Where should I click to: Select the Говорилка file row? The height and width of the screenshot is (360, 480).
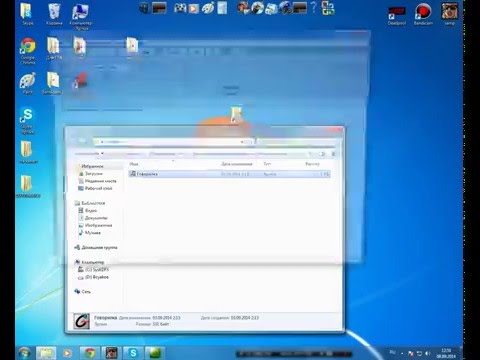point(229,174)
